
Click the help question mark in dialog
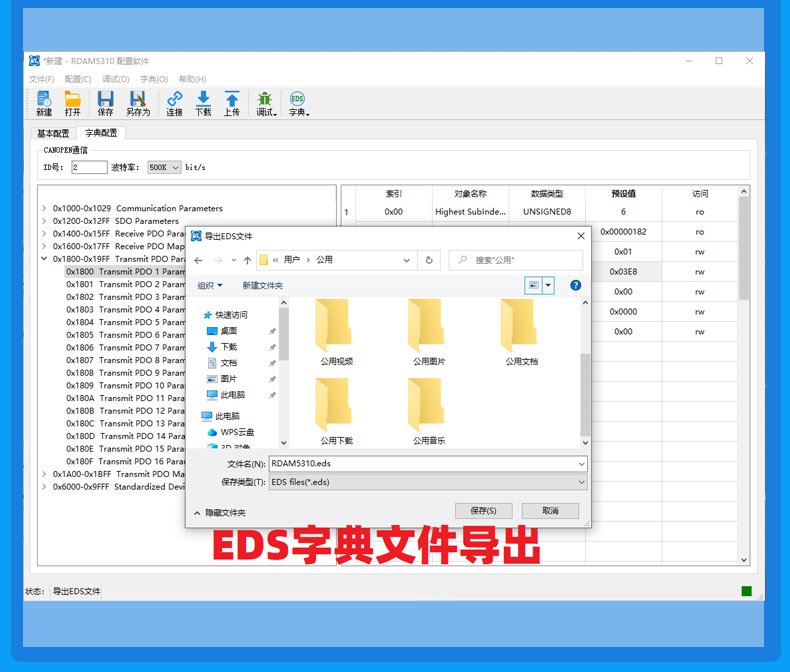pos(575,285)
